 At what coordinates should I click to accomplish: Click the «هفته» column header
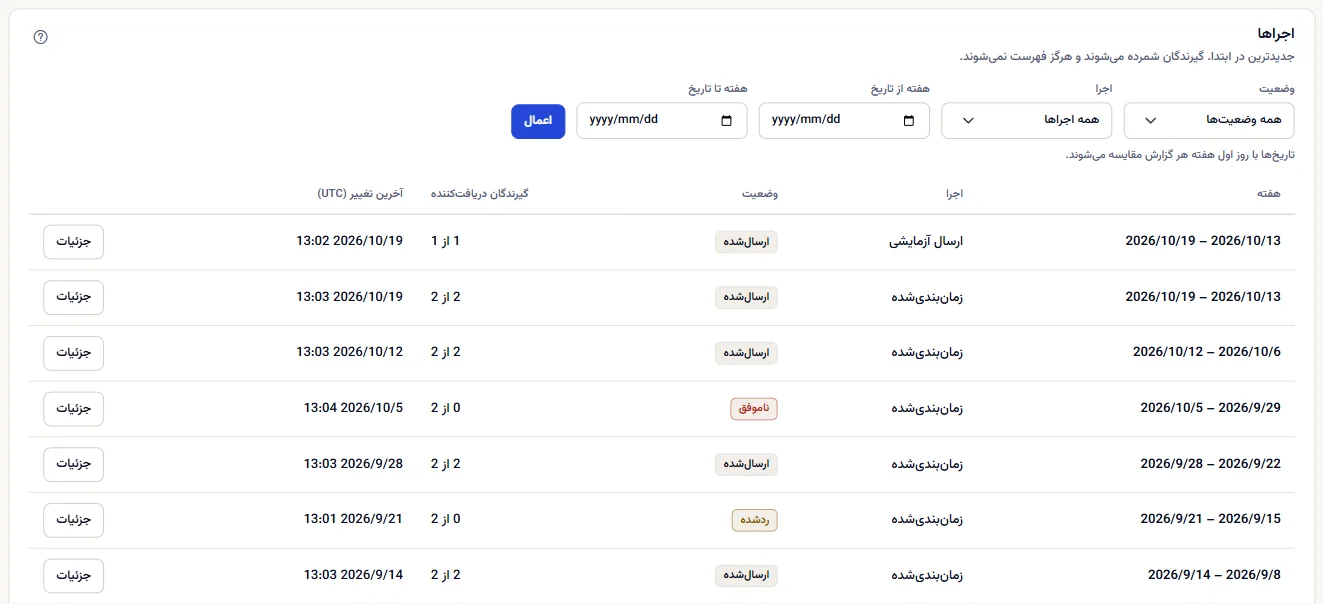[x=1269, y=193]
